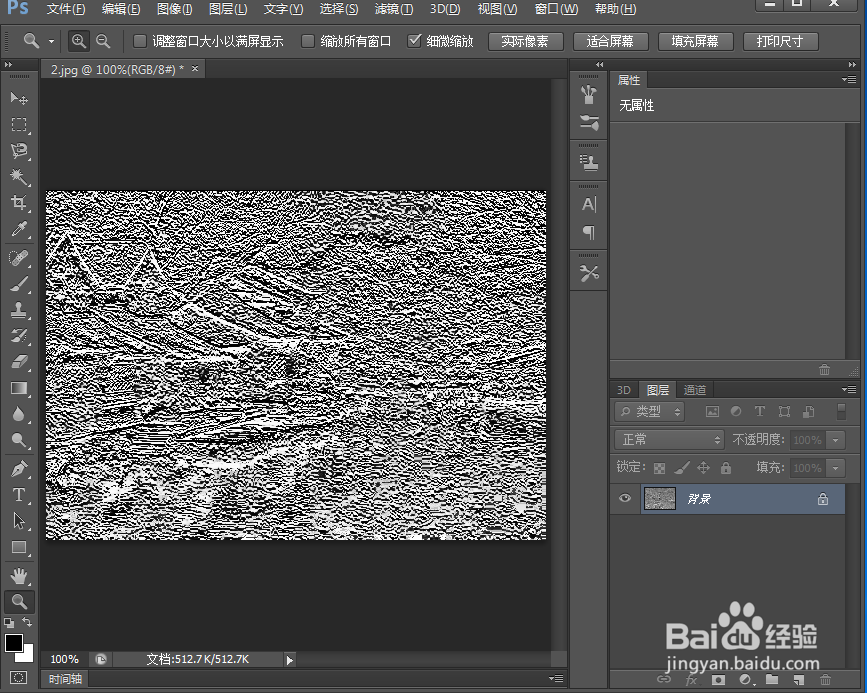Image resolution: width=867 pixels, height=693 pixels.
Task: Switch to the 3D panel tab
Action: 624,390
